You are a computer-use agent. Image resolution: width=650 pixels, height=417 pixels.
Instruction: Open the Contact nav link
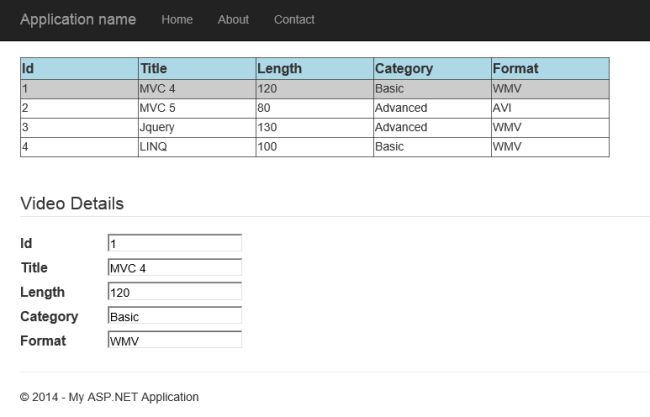294,20
